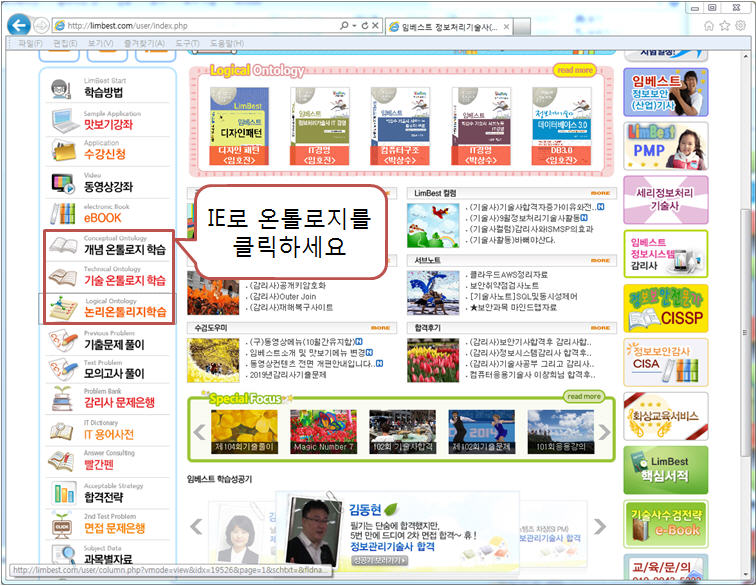Image resolution: width=756 pixels, height=586 pixels.
Task: Click the refresh icon in address bar
Action: (365, 26)
